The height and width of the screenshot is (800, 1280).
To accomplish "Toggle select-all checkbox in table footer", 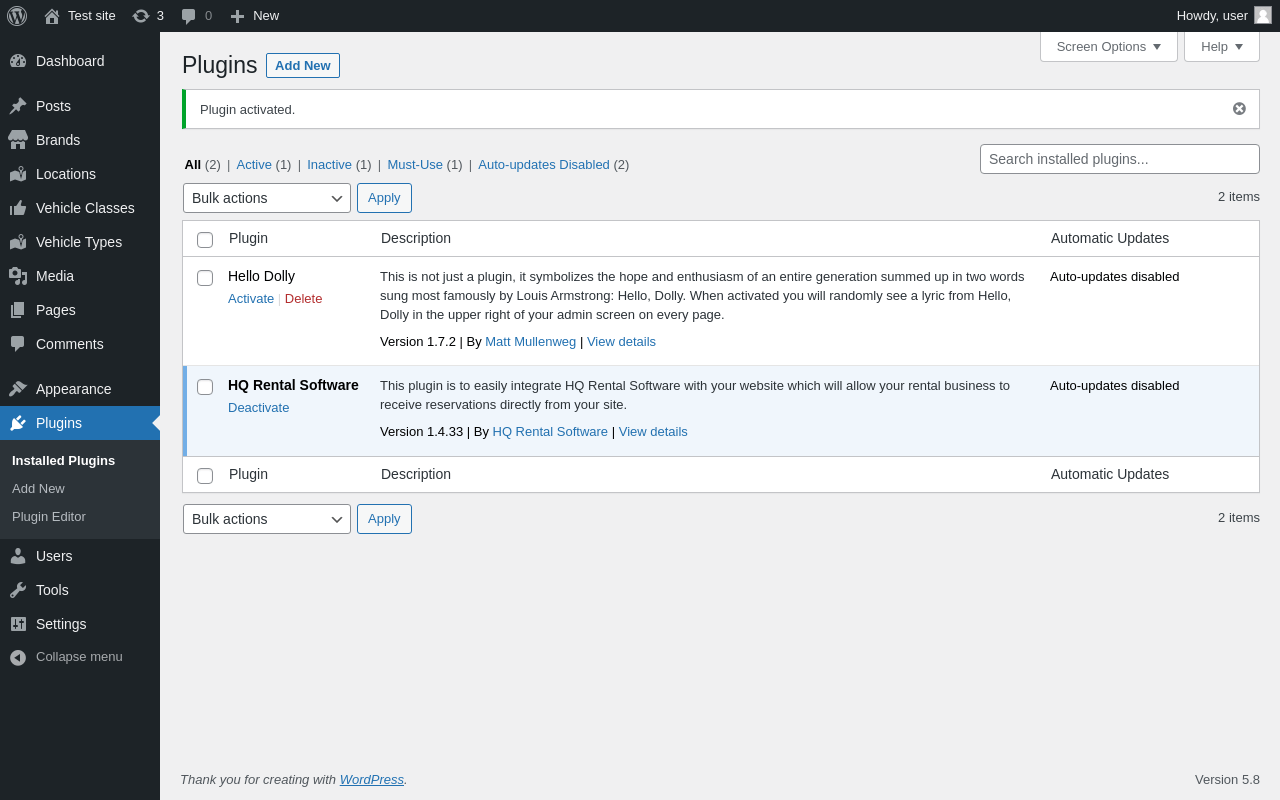I will pos(205,476).
